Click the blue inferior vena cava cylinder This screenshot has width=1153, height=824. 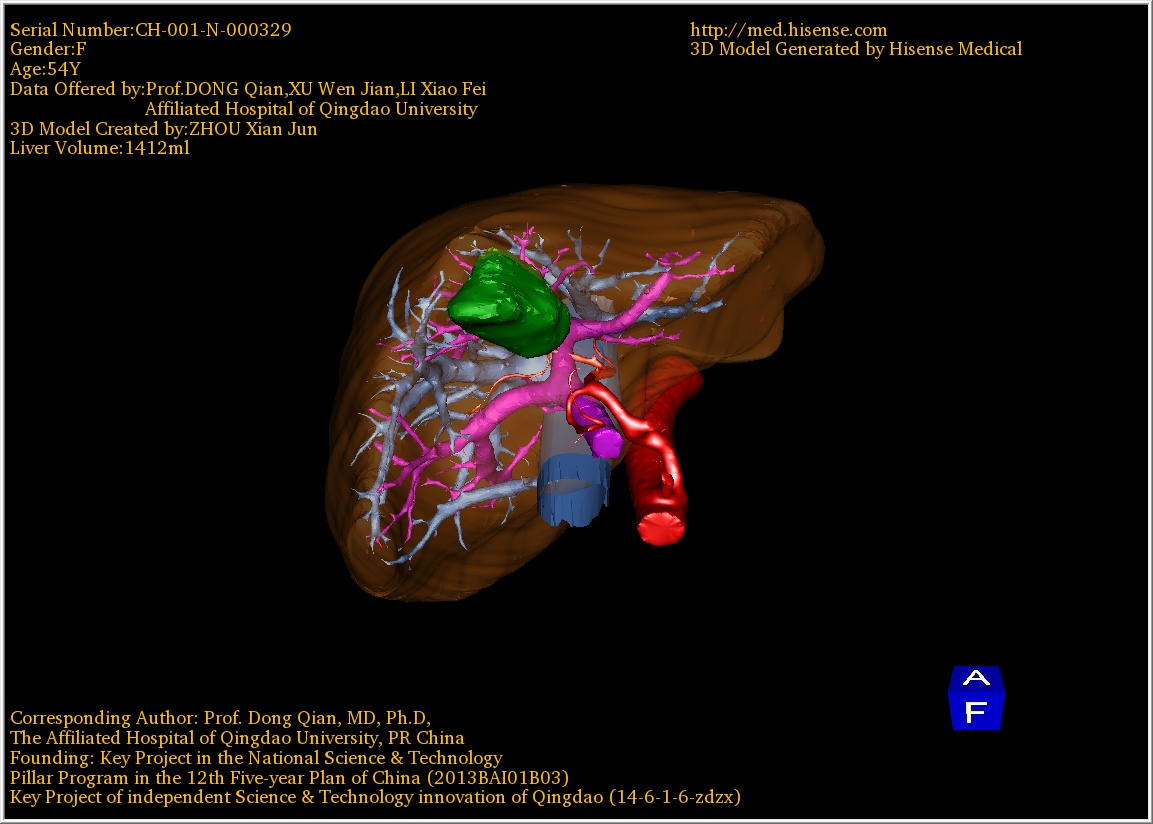pos(574,490)
